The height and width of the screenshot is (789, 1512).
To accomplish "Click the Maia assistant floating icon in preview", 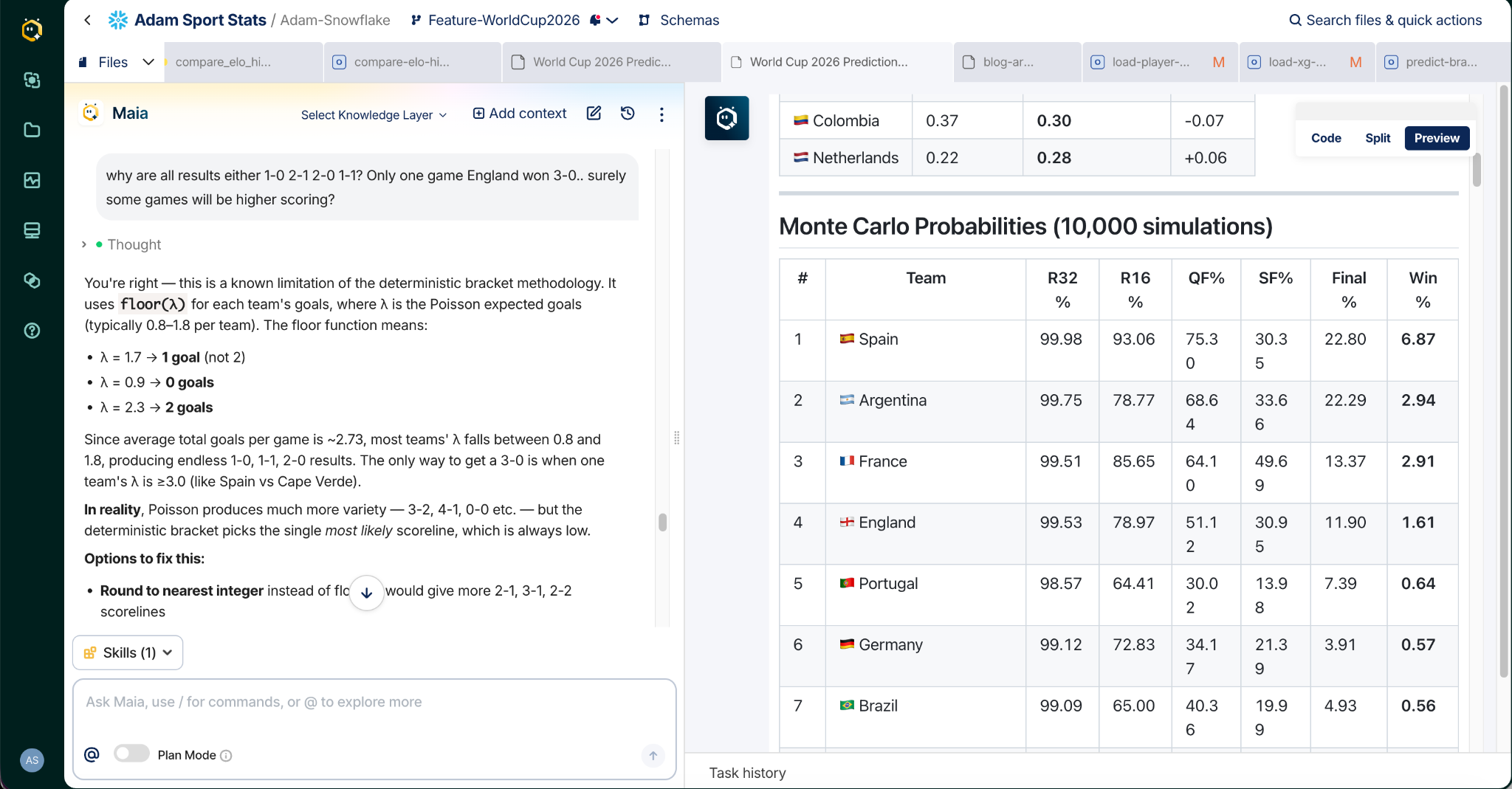I will tap(726, 118).
